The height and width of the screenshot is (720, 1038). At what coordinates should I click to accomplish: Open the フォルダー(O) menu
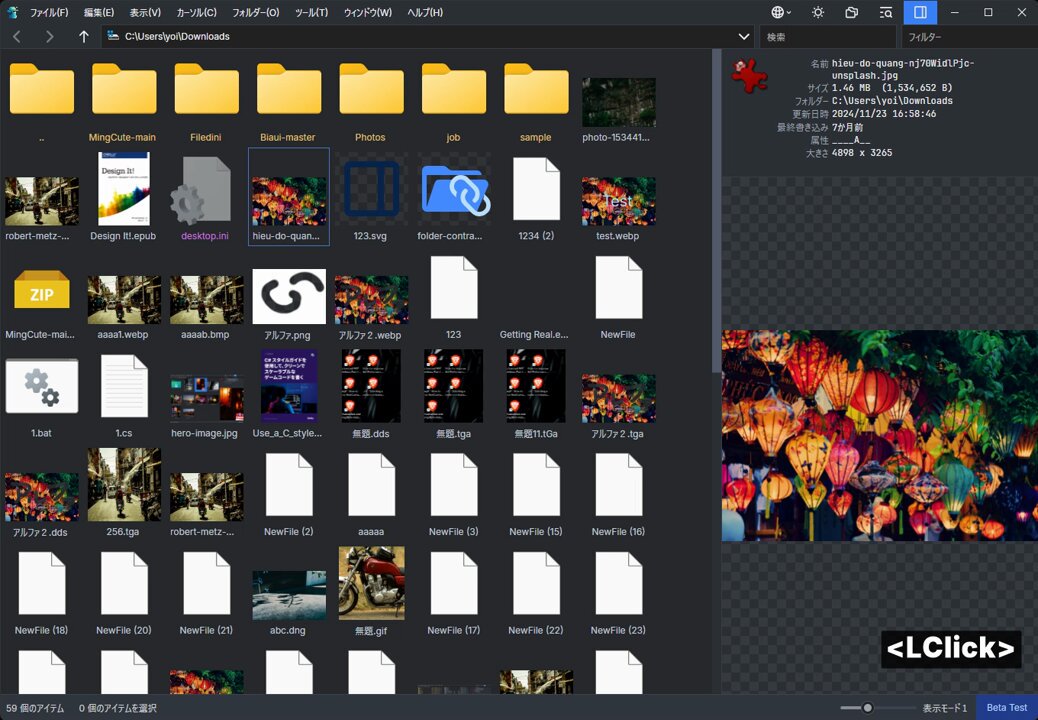(256, 13)
